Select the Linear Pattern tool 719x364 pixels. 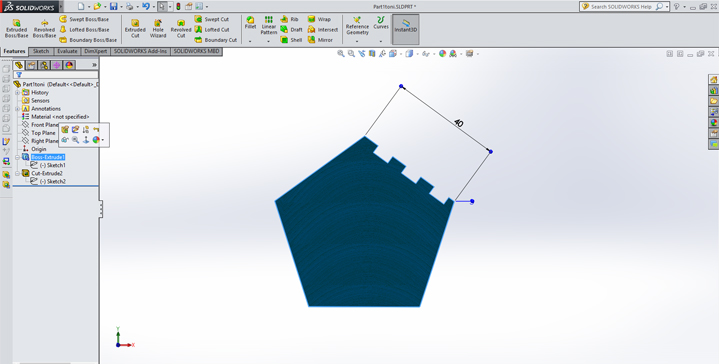click(x=269, y=25)
